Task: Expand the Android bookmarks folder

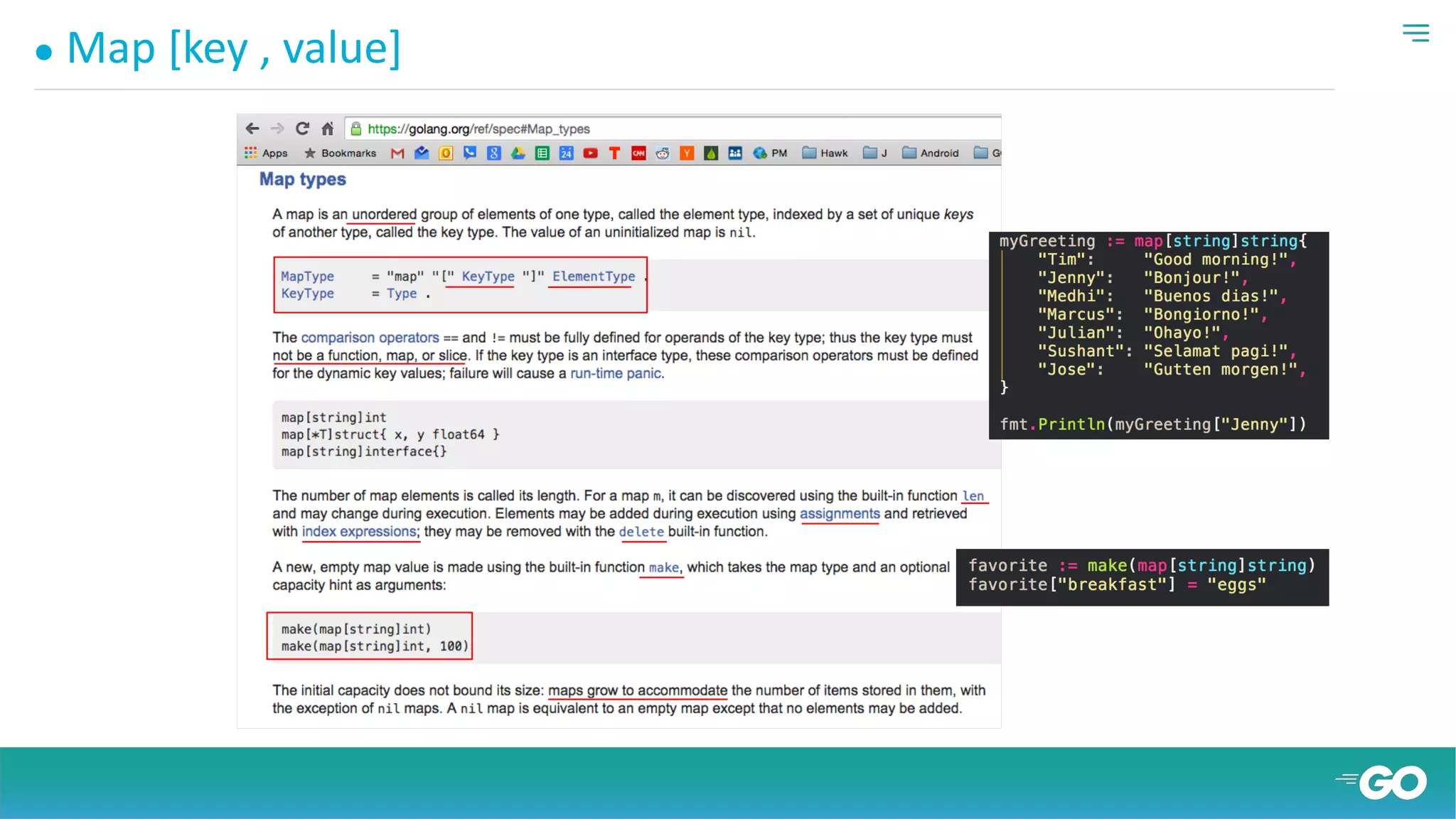Action: point(931,153)
